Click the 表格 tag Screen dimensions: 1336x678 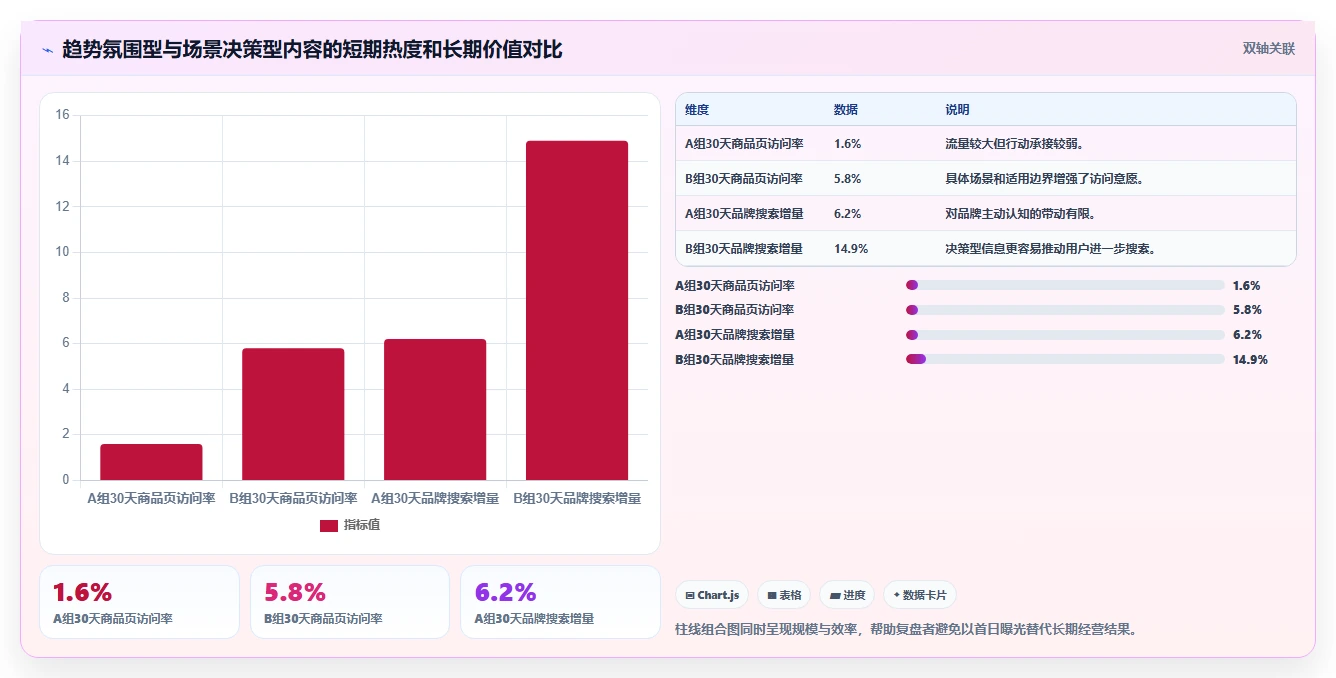[x=784, y=595]
